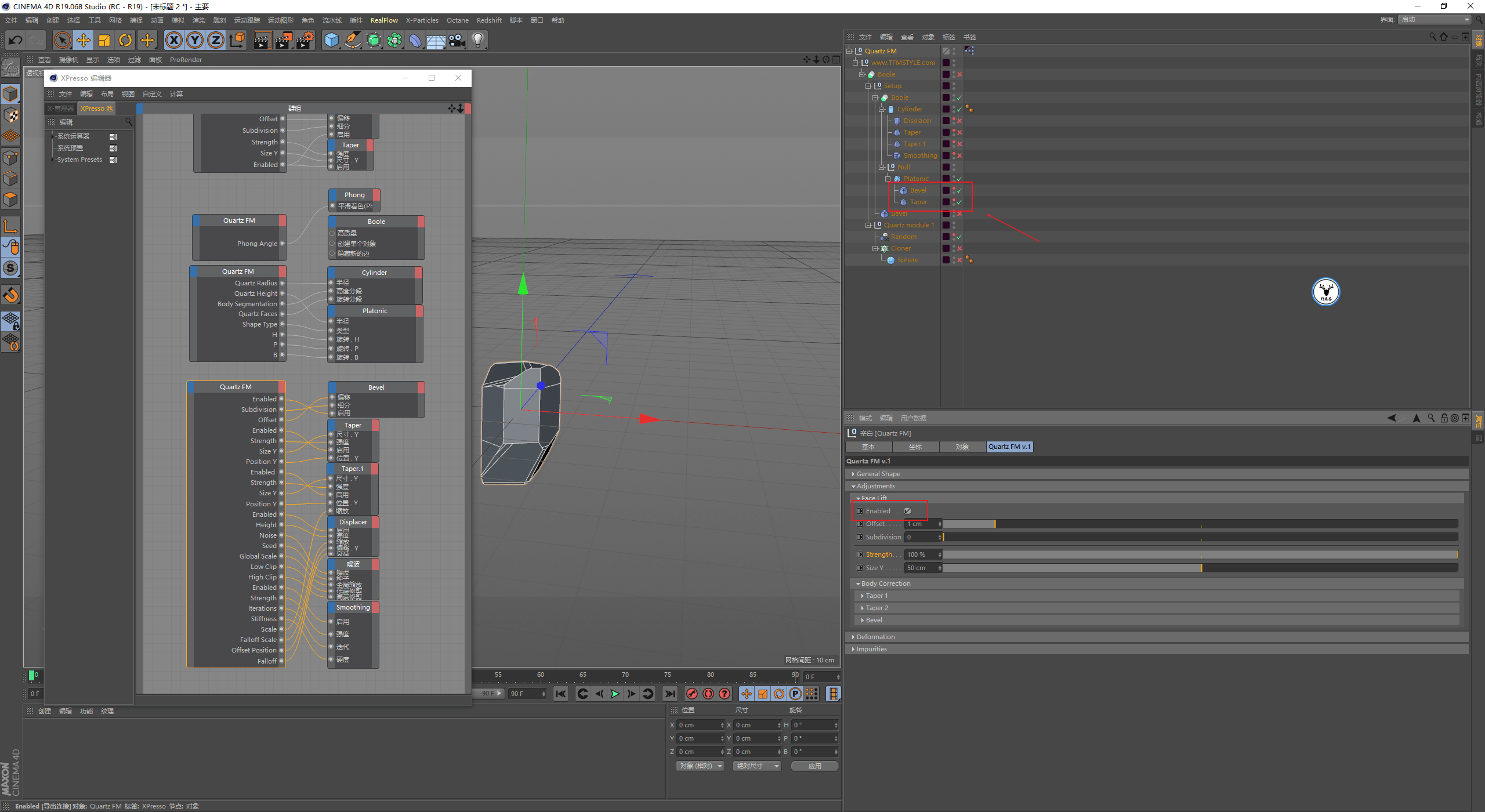
Task: Click the Undo arrow icon
Action: [16, 40]
